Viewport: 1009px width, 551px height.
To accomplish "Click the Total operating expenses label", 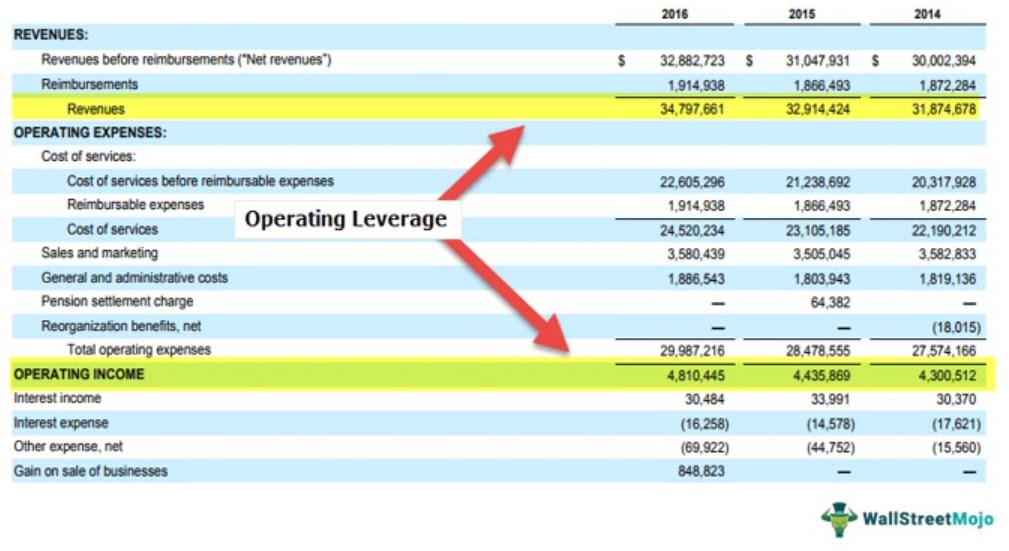I will (139, 350).
